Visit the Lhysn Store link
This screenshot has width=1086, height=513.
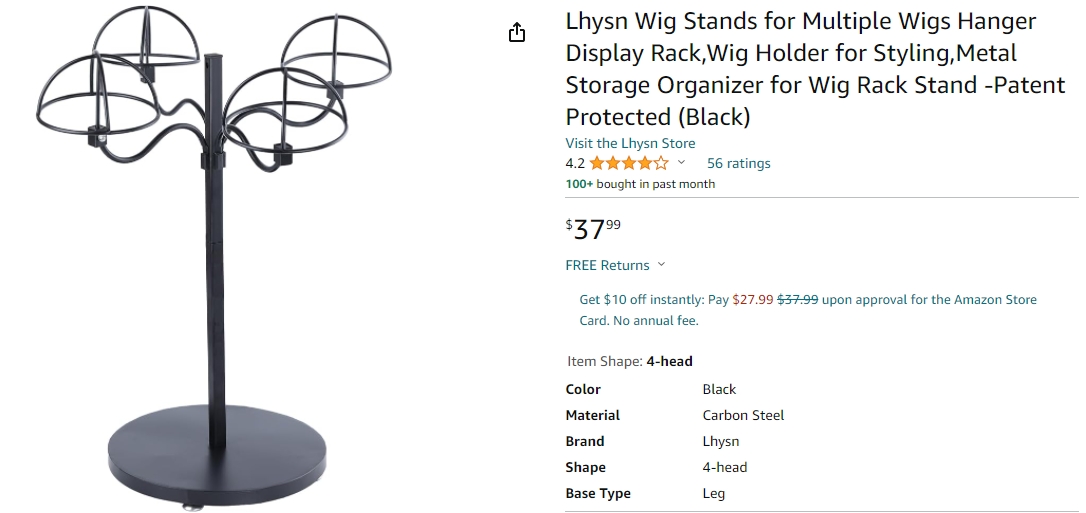630,143
